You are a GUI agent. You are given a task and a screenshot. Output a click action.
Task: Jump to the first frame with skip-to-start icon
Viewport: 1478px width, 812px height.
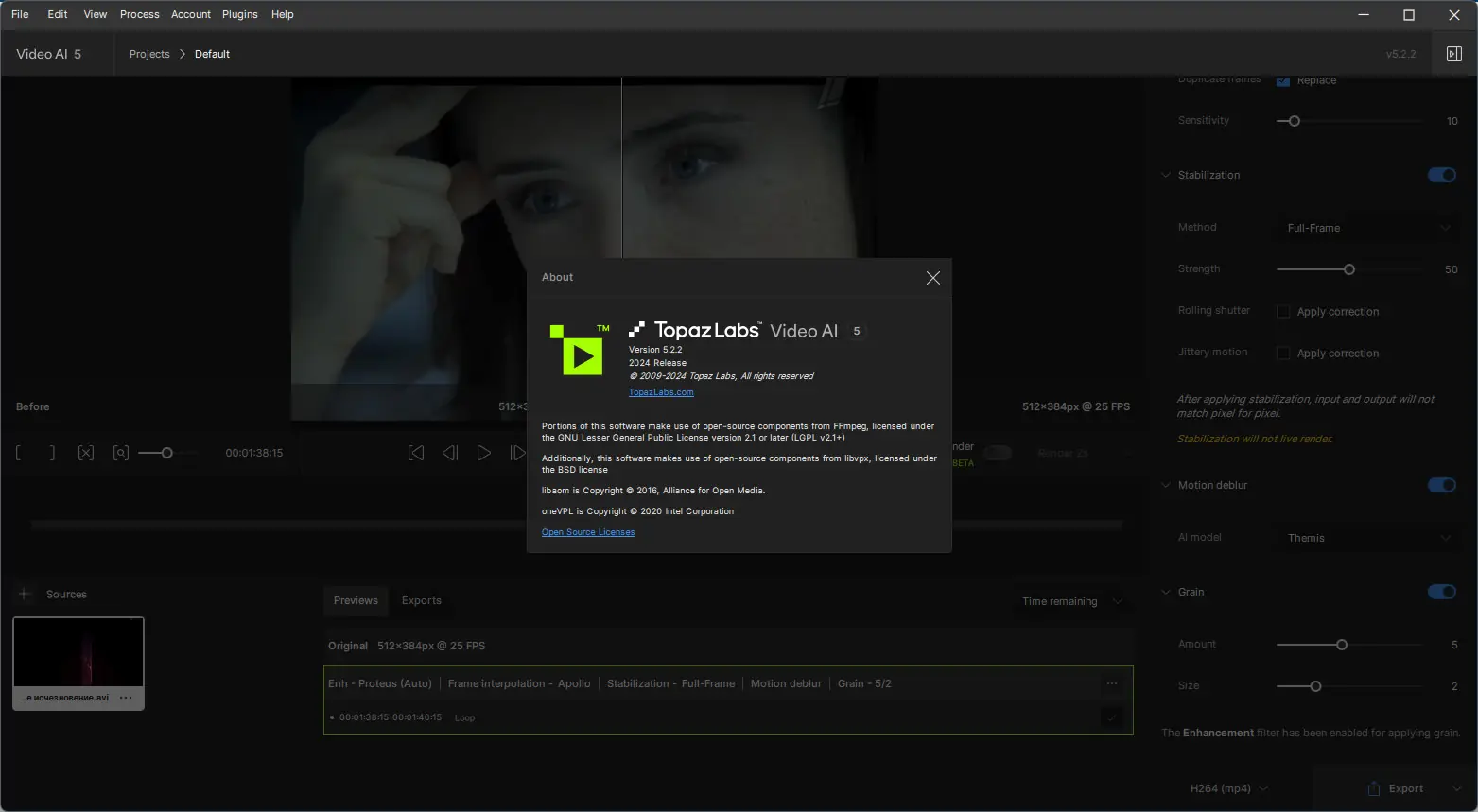pos(416,453)
